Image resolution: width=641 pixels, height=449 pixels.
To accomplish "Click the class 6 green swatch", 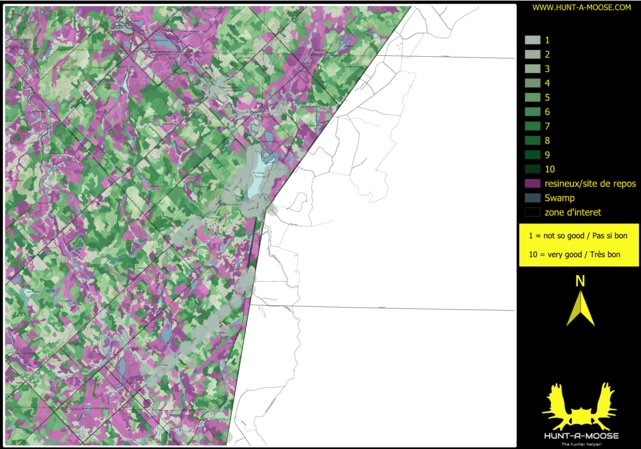I will point(533,112).
